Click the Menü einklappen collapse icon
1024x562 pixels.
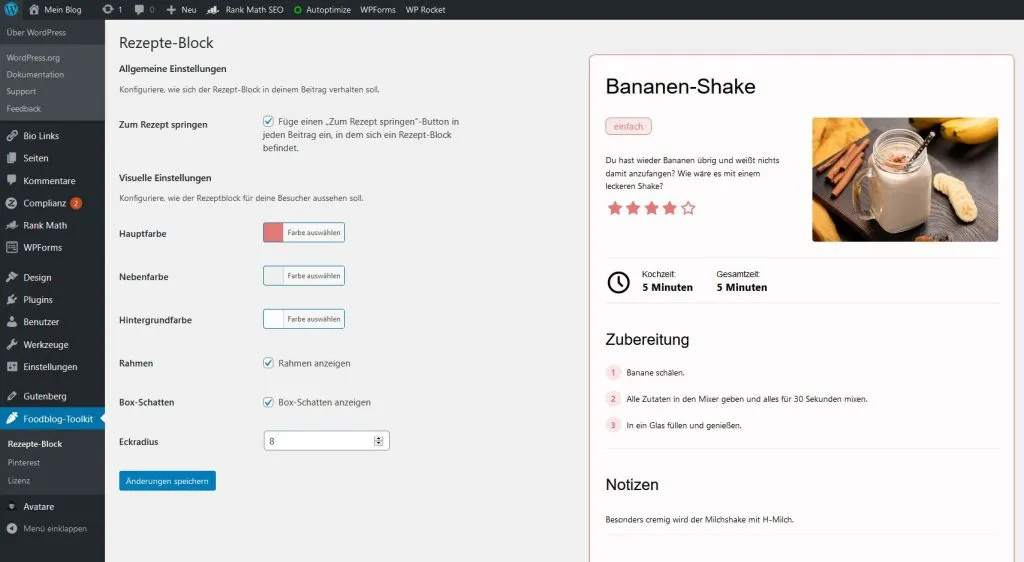click(12, 529)
